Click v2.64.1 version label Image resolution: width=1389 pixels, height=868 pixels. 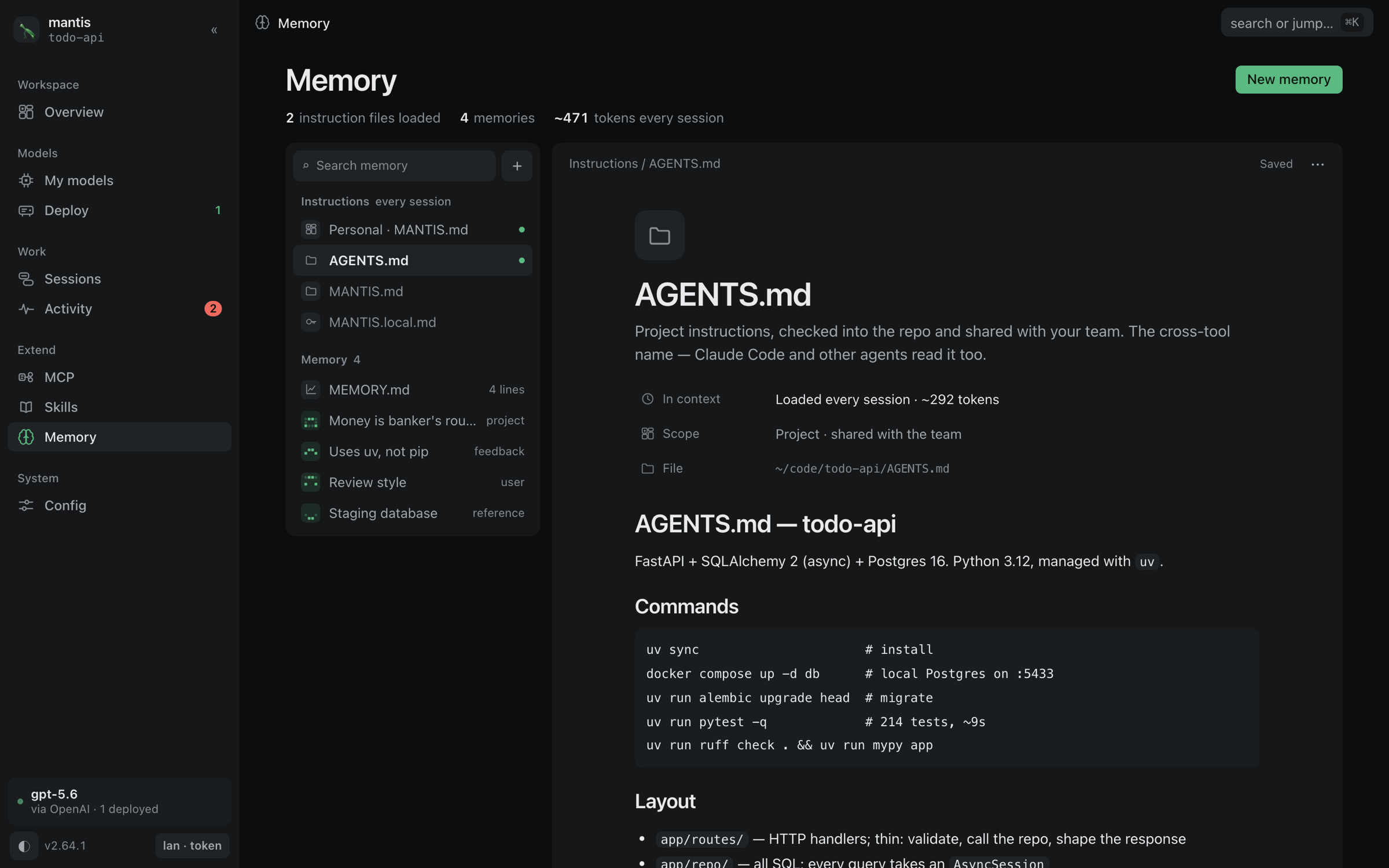[x=65, y=846]
